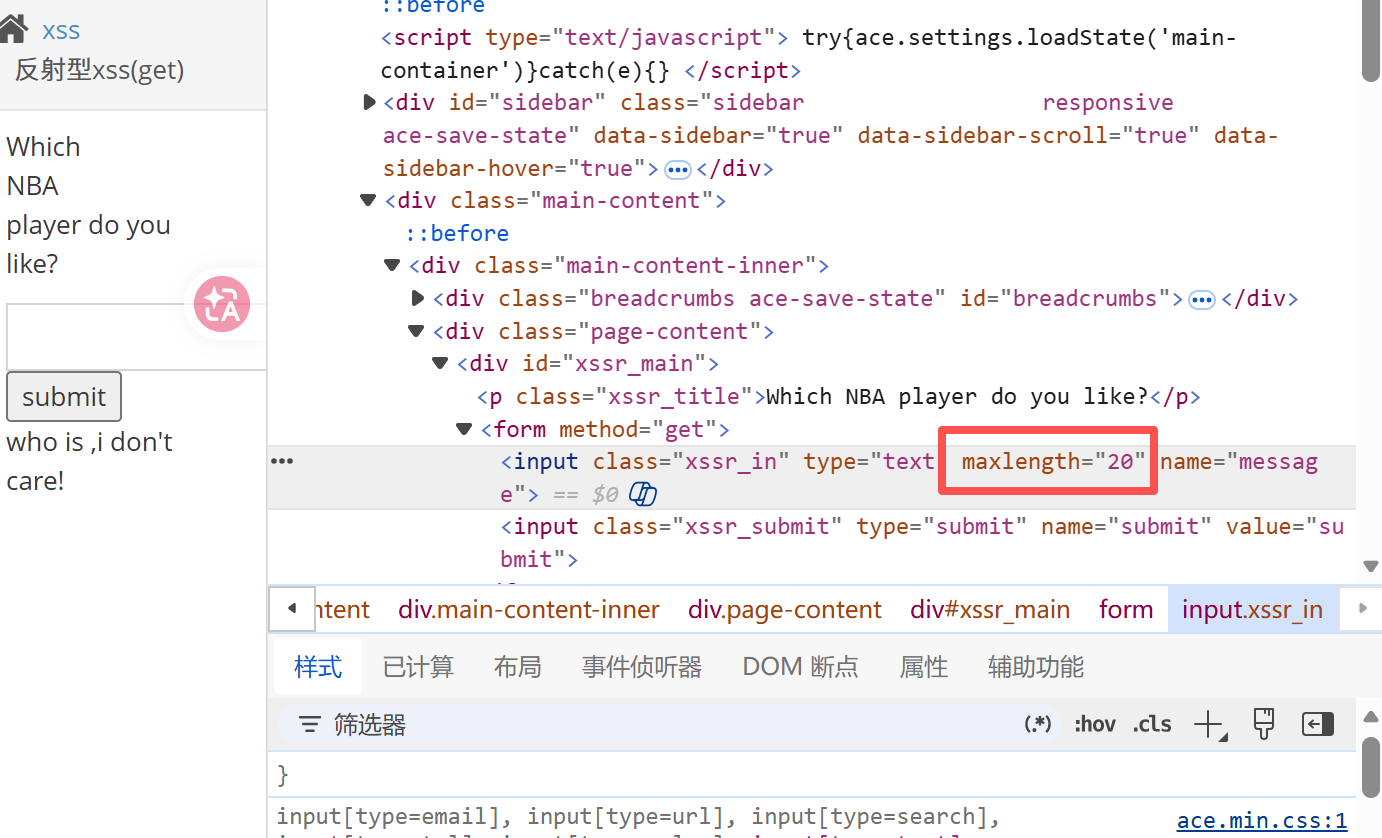The image size is (1382, 838).
Task: Select div#xssr_main in the breadcrumb trail
Action: [x=990, y=609]
